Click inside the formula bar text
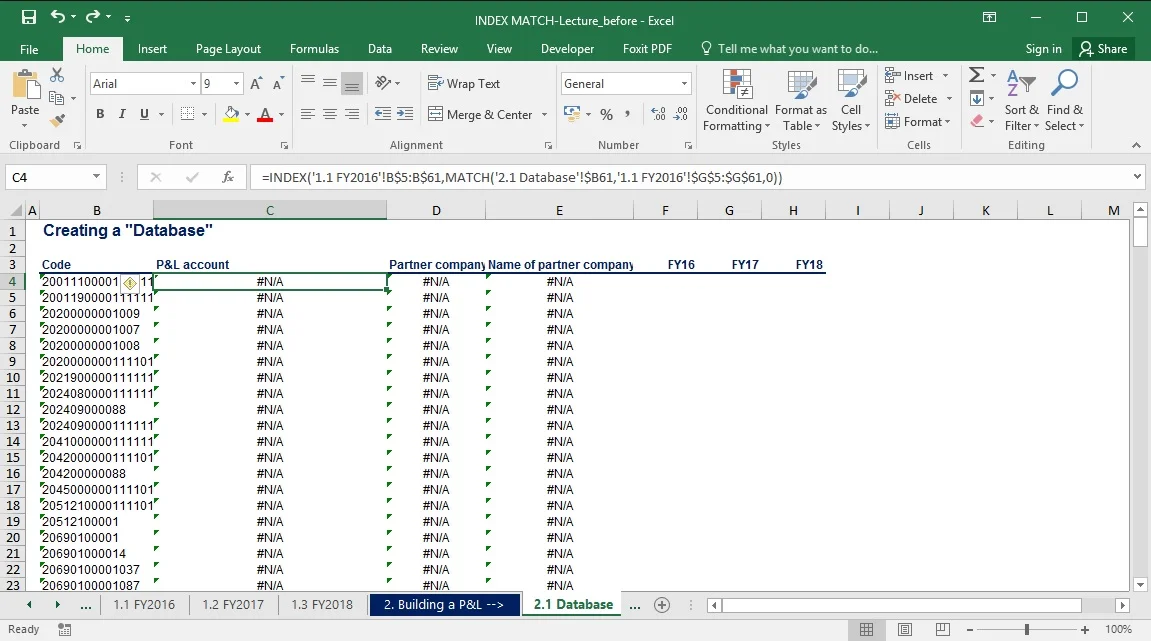 tap(520, 177)
